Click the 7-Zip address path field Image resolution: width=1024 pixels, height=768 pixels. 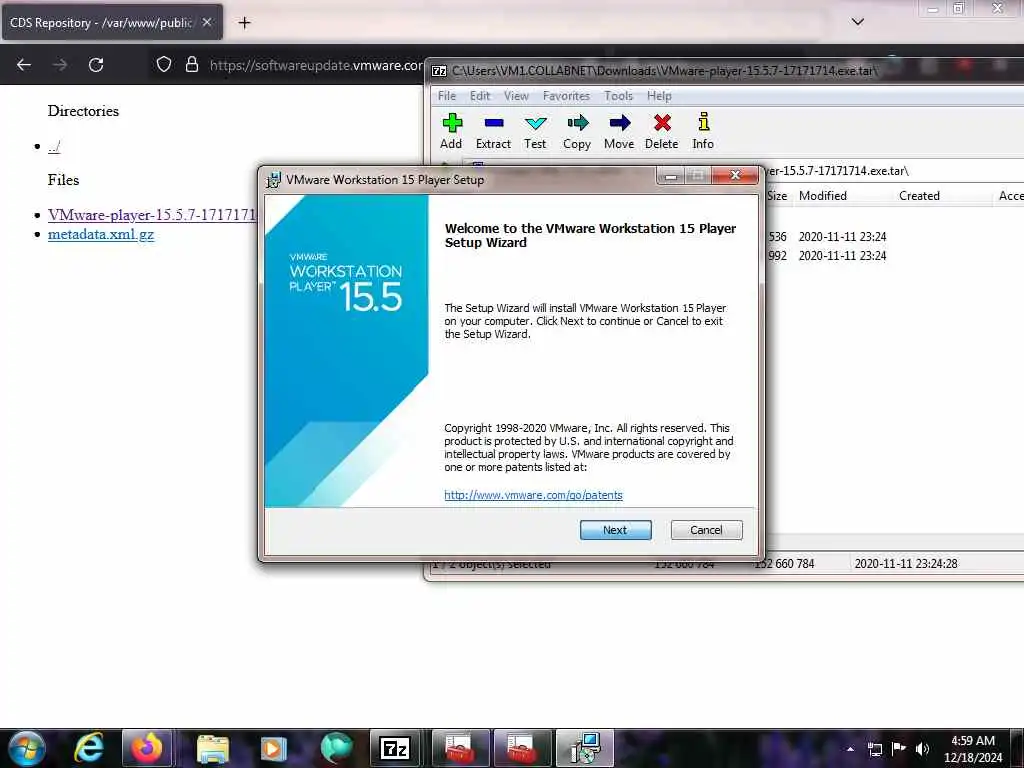tap(891, 171)
